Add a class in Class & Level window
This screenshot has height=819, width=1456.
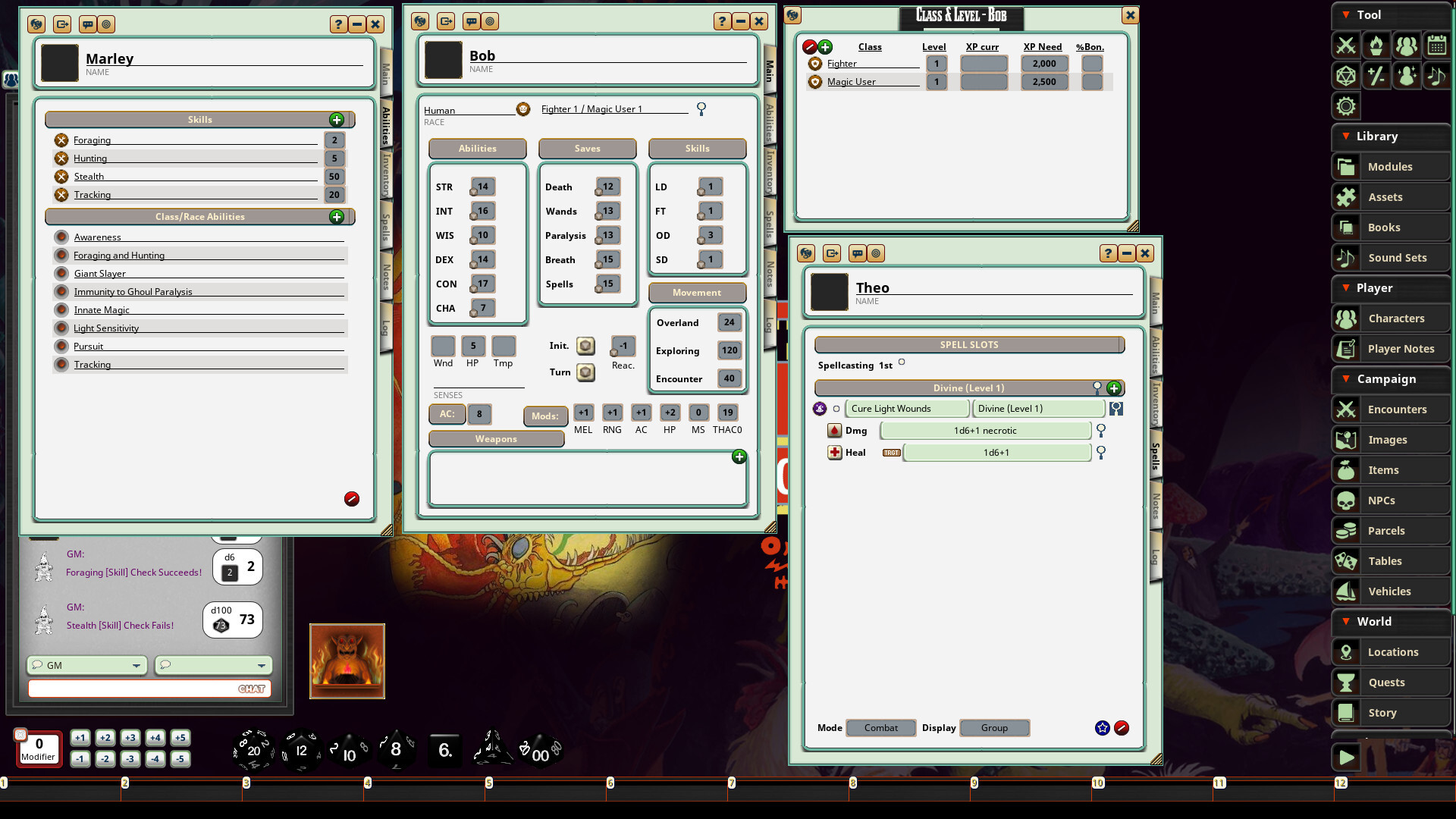tap(826, 47)
